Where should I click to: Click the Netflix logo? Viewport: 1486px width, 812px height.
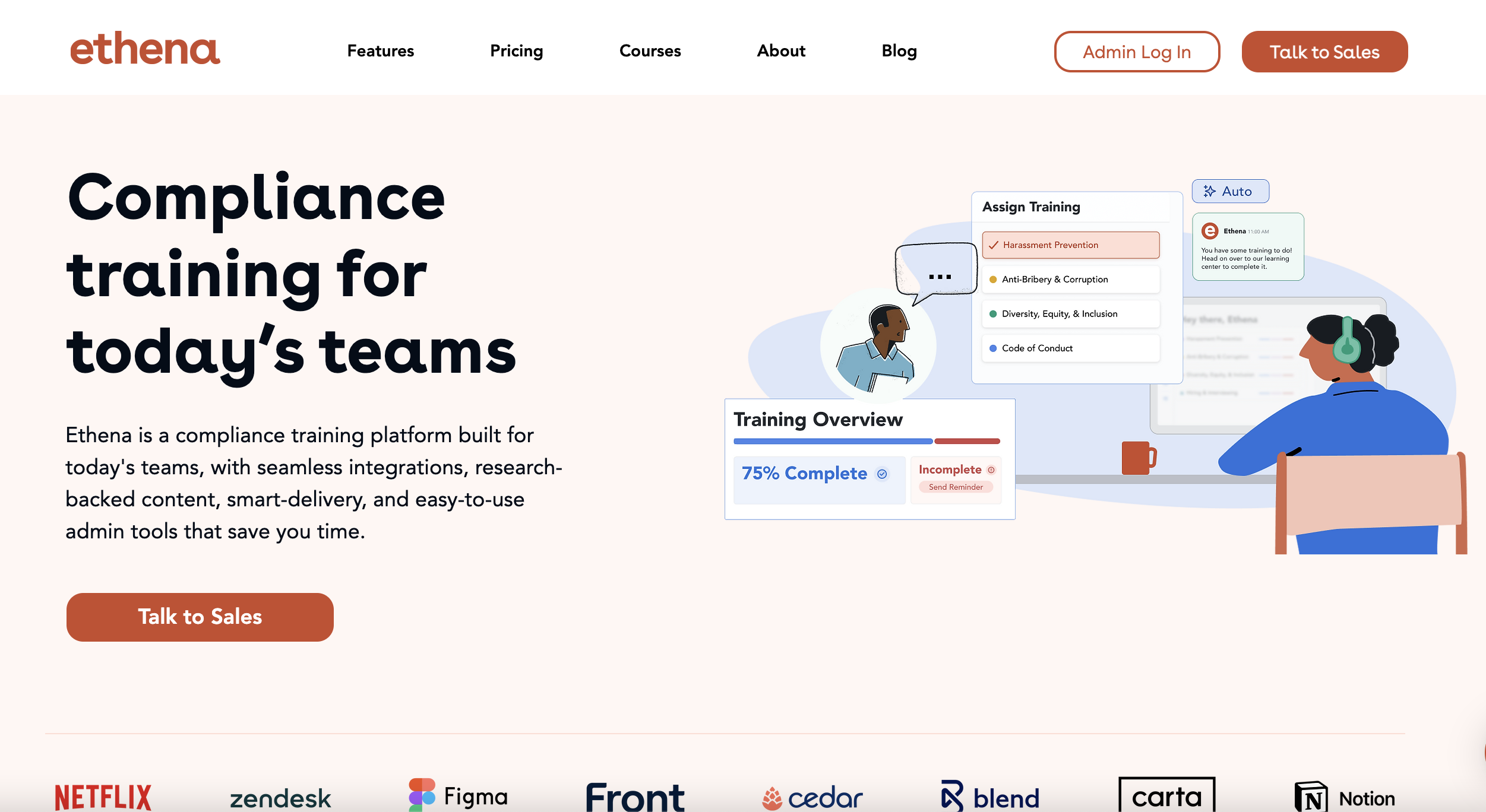(103, 797)
